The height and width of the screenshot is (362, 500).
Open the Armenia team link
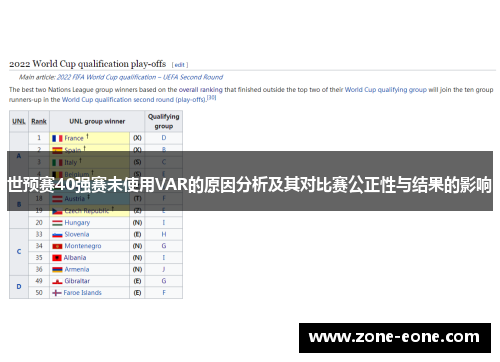pos(77,269)
